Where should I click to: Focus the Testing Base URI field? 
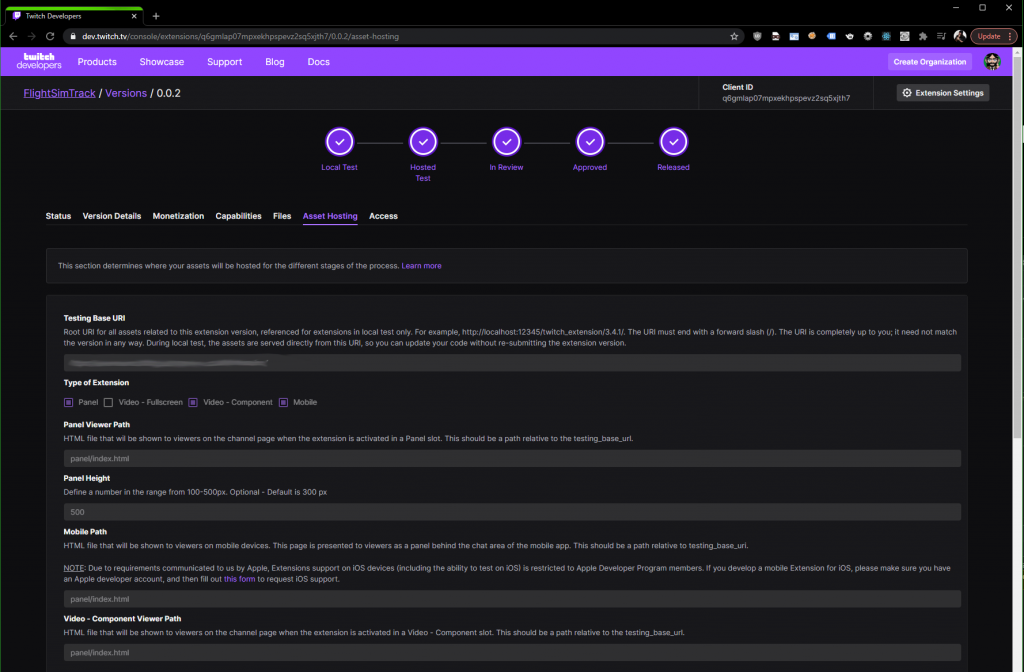[512, 362]
